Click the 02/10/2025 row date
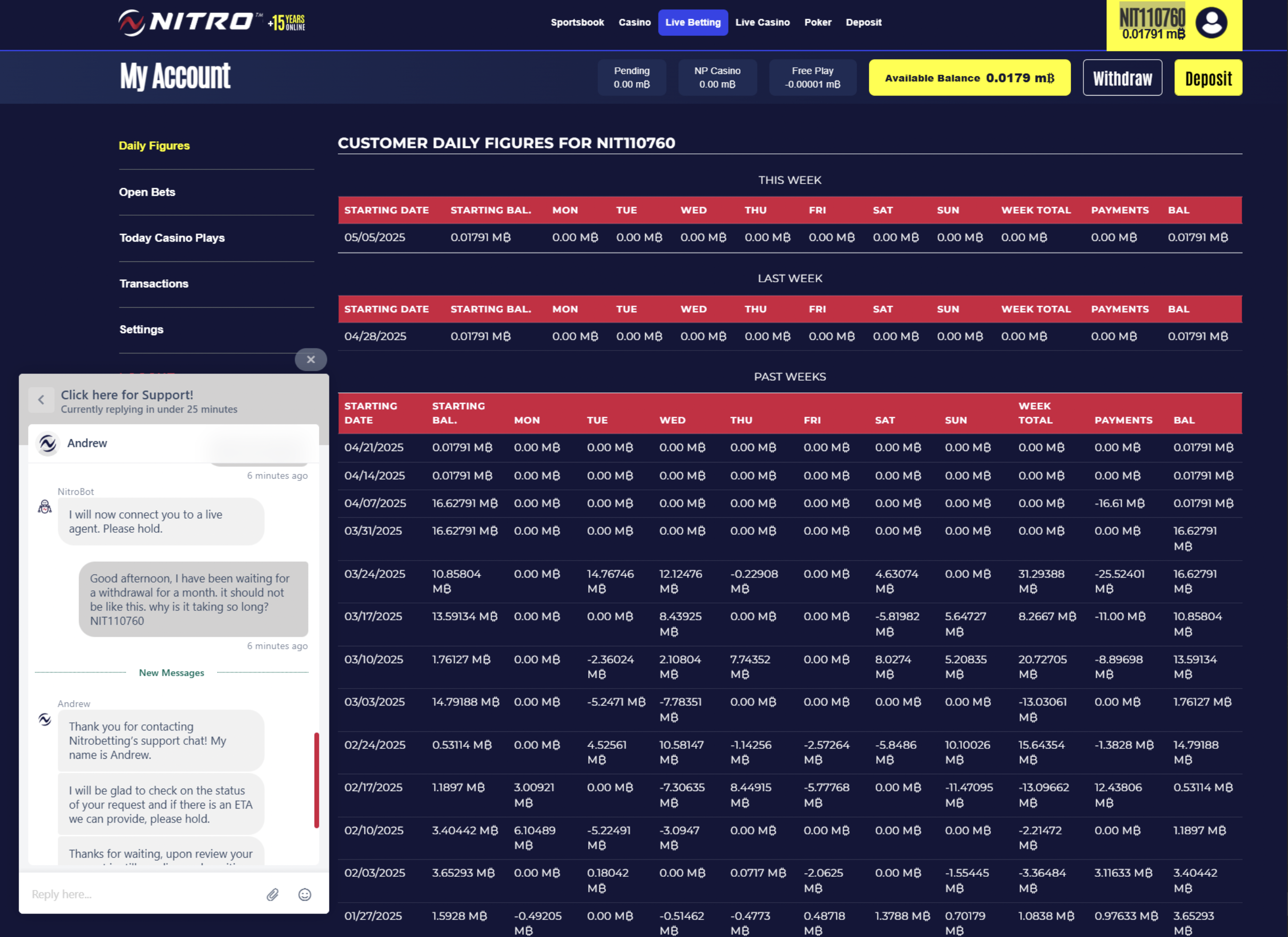 [374, 831]
